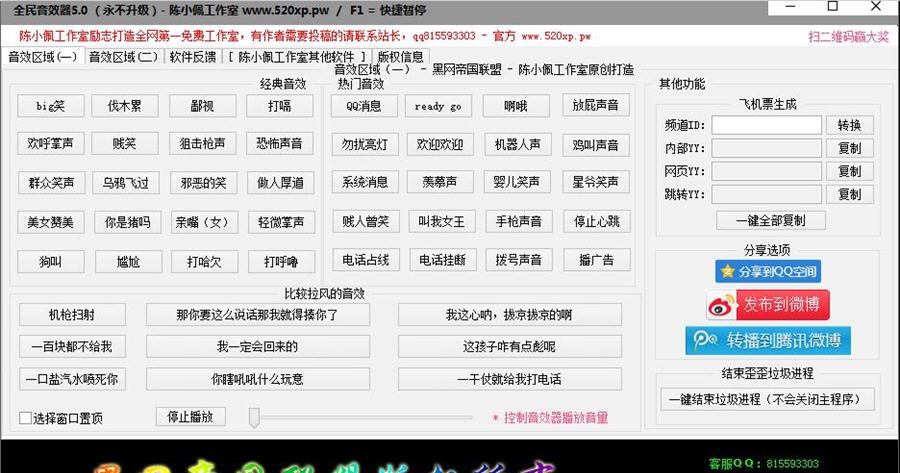Click the sound volume slider handle
900x473 pixels.
pos(254,418)
